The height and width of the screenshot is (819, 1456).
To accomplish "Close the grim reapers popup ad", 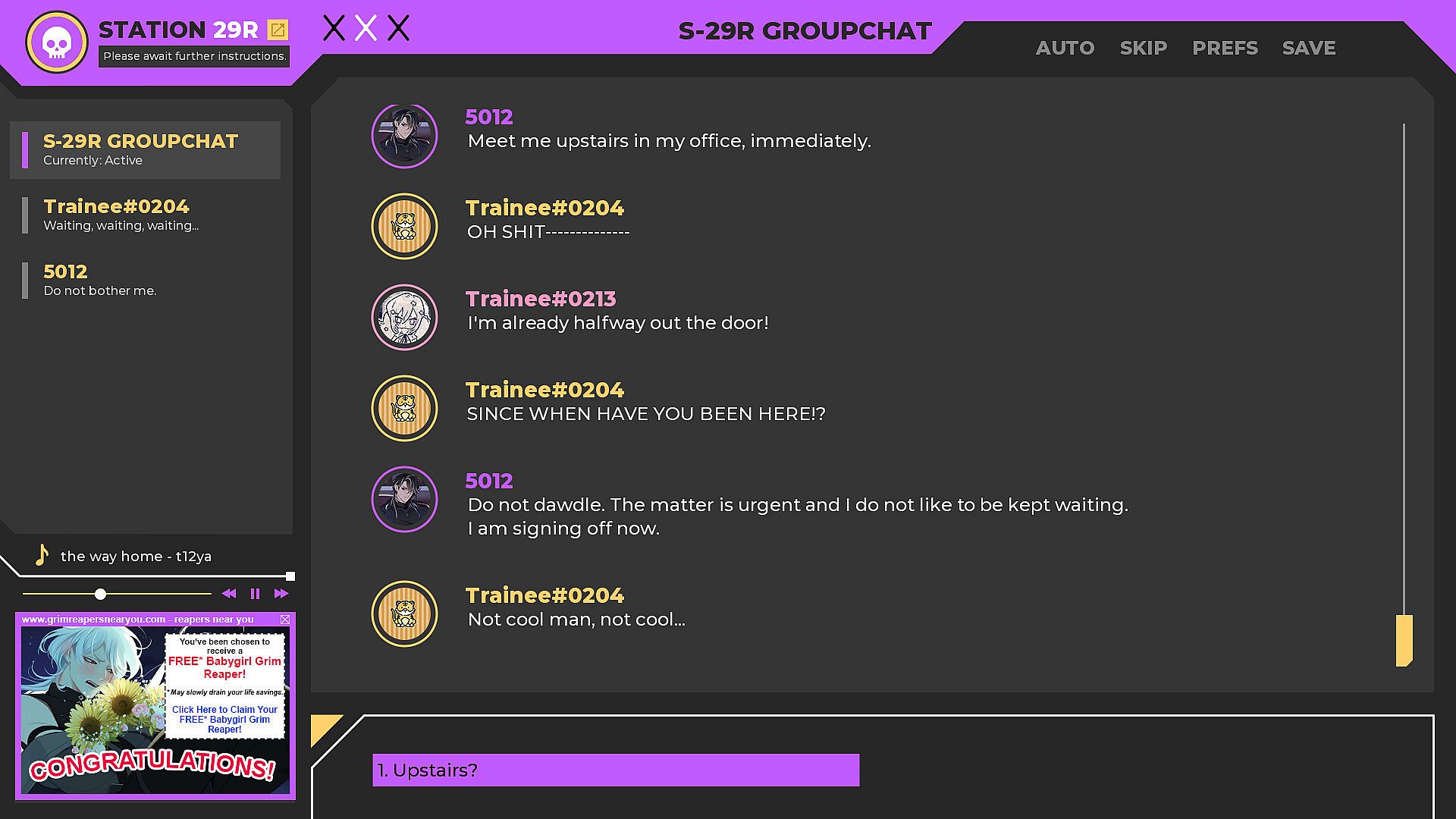I will (x=285, y=620).
